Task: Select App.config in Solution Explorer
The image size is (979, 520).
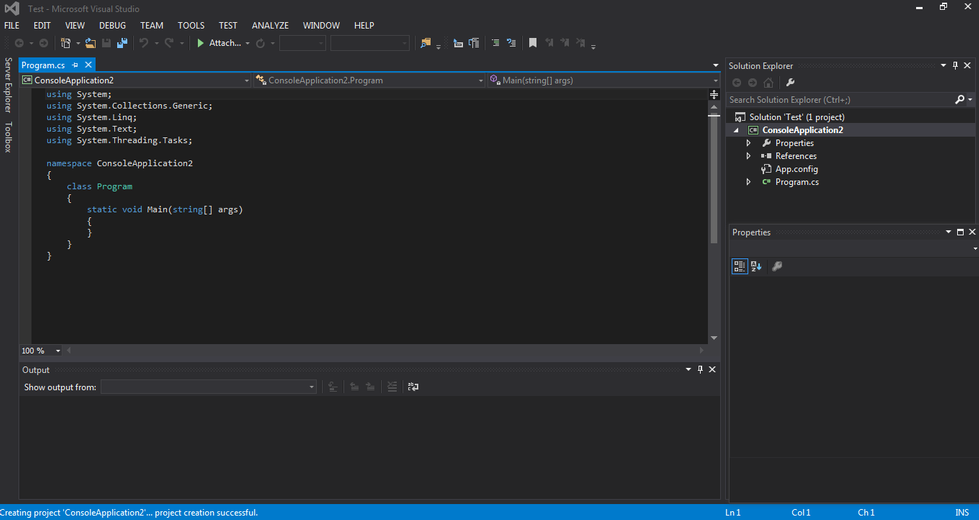Action: pyautogui.click(x=796, y=169)
